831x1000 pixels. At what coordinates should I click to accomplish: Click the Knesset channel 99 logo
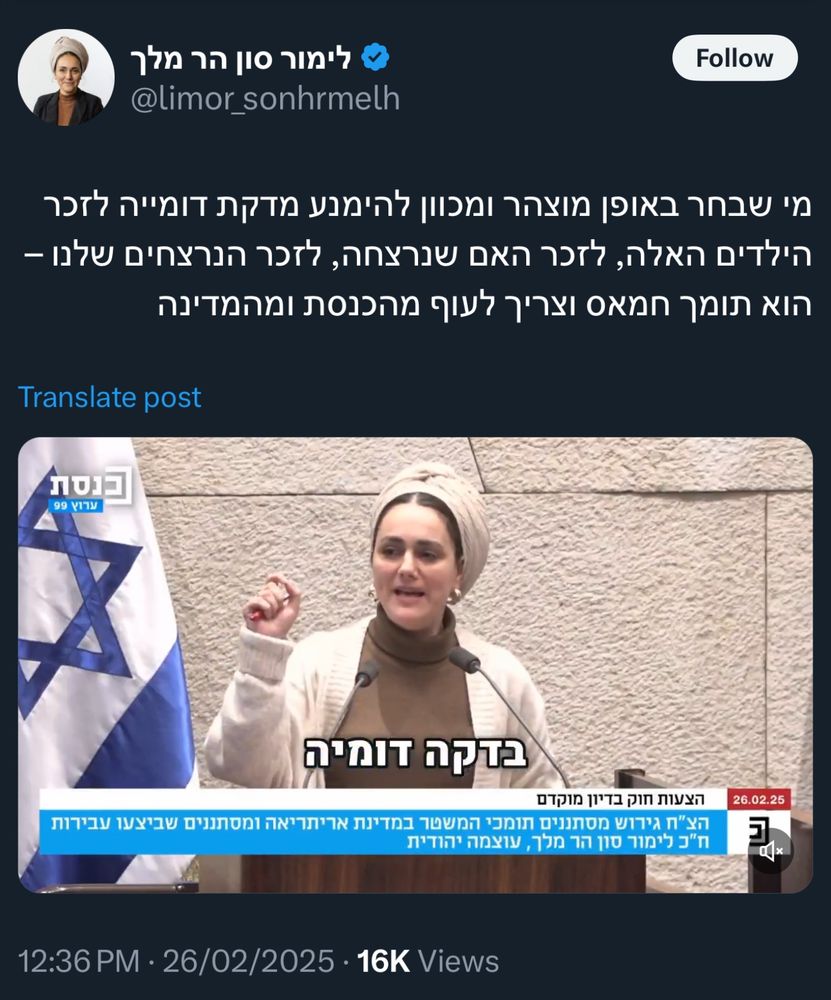(92, 490)
